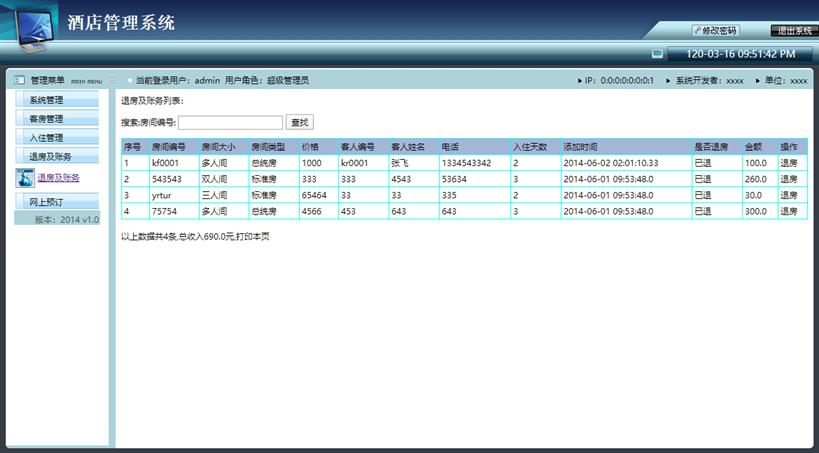Viewport: 819px width, 453px height.
Task: Click the 查找 search button
Action: pos(299,122)
